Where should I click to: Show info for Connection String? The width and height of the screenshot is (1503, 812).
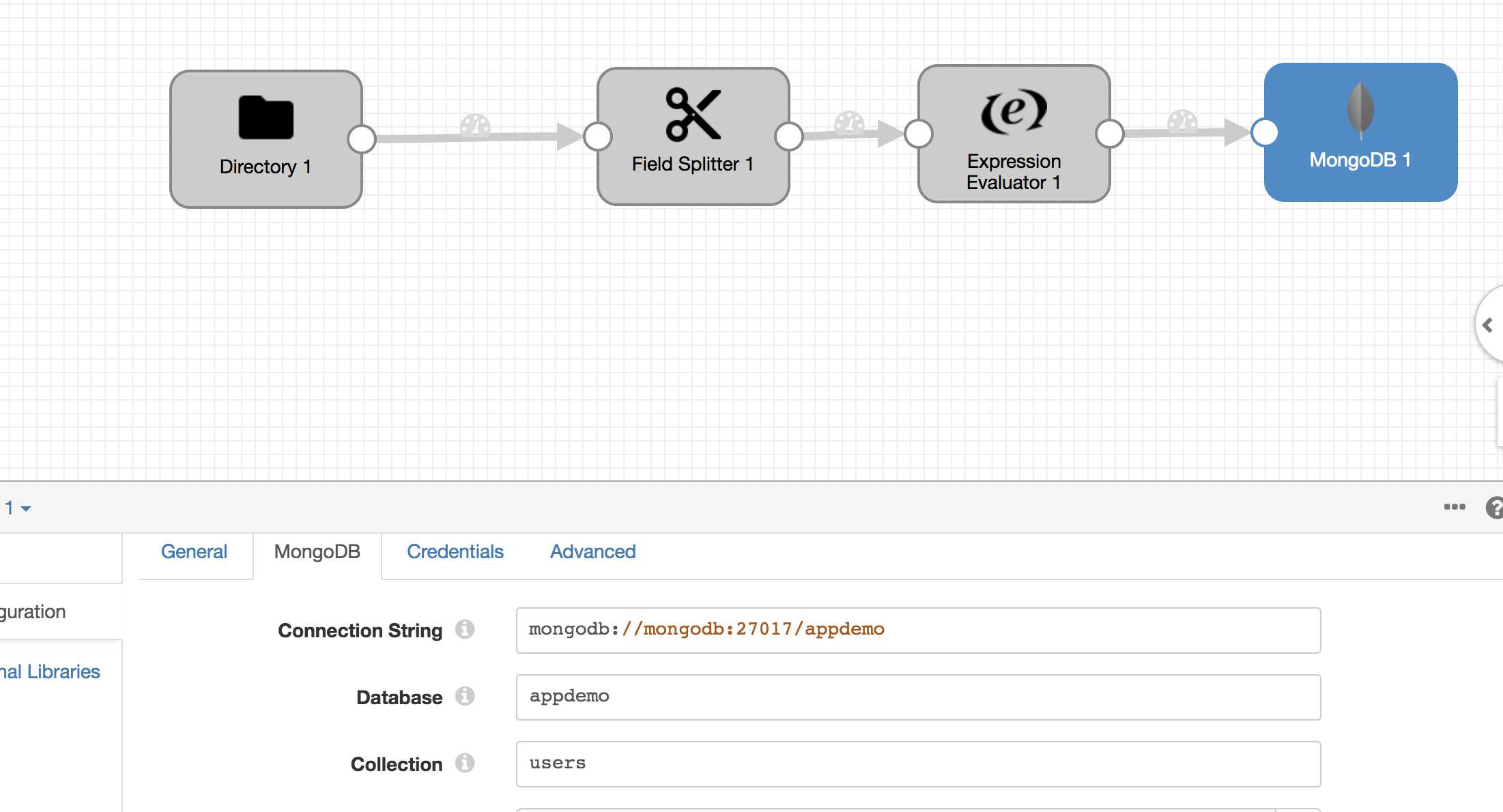click(x=465, y=629)
